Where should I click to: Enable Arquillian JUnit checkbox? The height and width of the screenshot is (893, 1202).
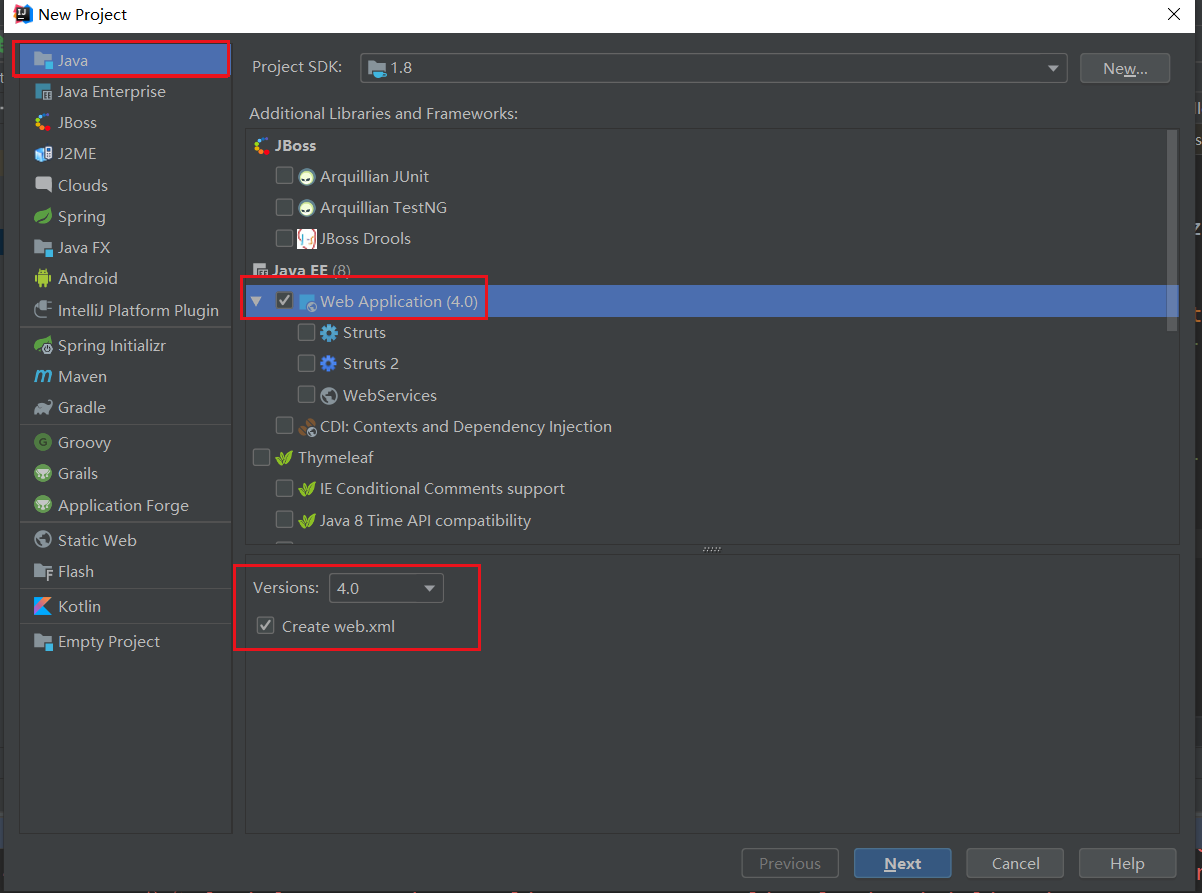pyautogui.click(x=284, y=176)
